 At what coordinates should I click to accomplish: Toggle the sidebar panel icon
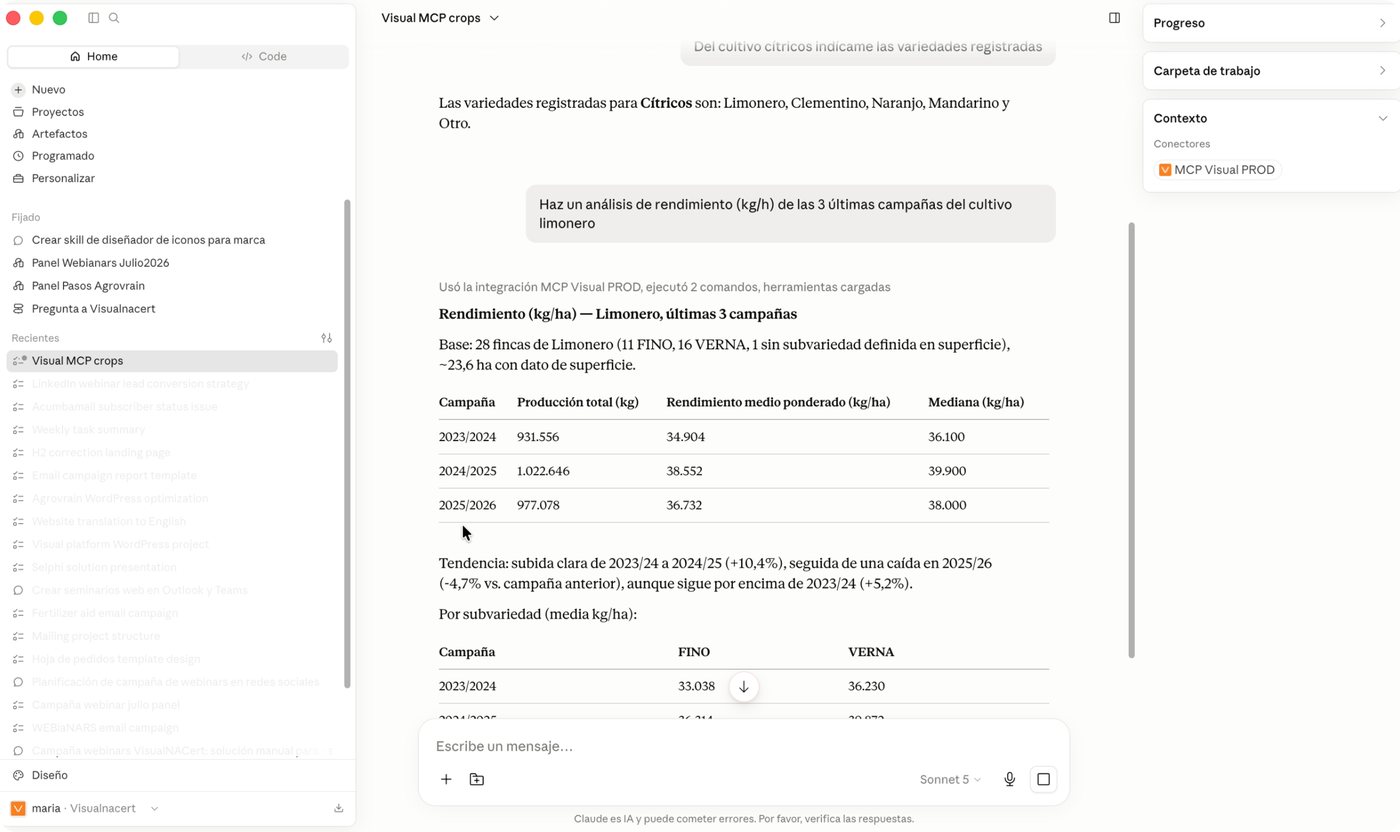[93, 18]
